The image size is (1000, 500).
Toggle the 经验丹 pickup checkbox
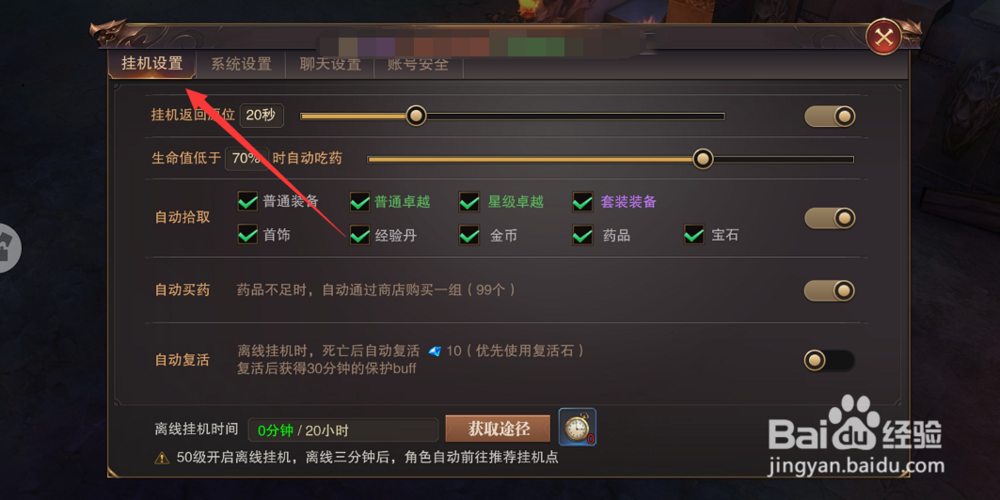(x=360, y=235)
